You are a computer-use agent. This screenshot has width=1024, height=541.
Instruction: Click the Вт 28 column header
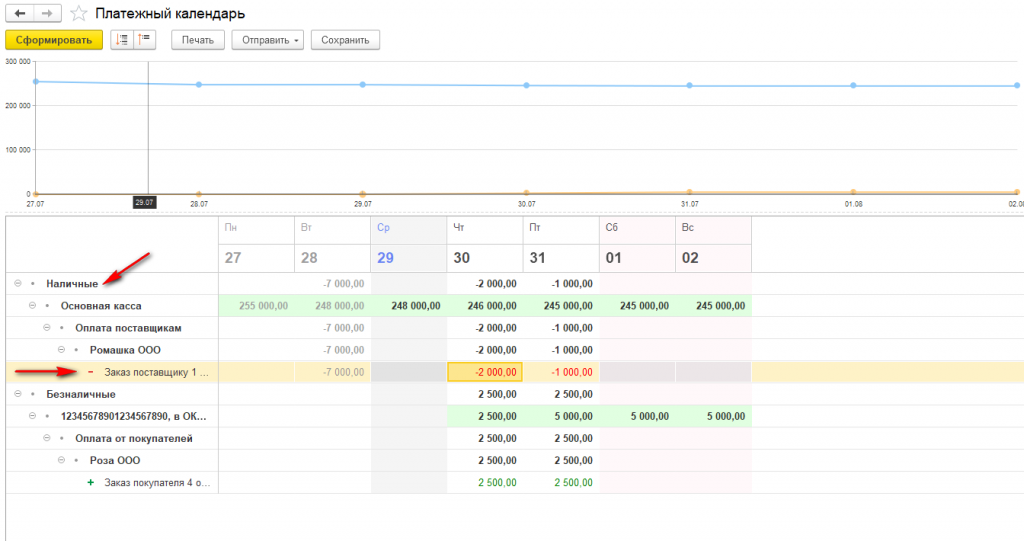point(332,244)
